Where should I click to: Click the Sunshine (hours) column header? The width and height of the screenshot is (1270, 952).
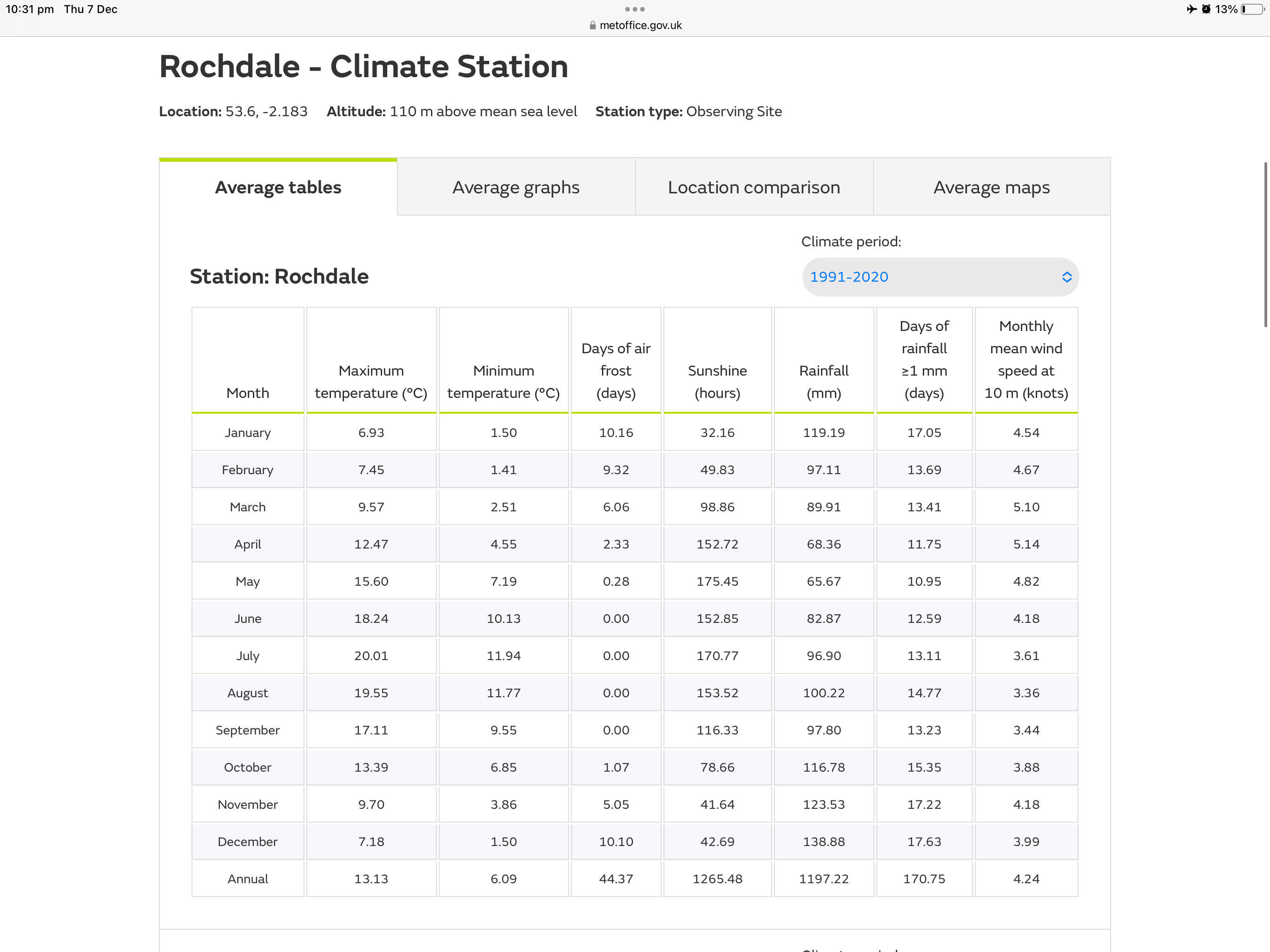(717, 382)
